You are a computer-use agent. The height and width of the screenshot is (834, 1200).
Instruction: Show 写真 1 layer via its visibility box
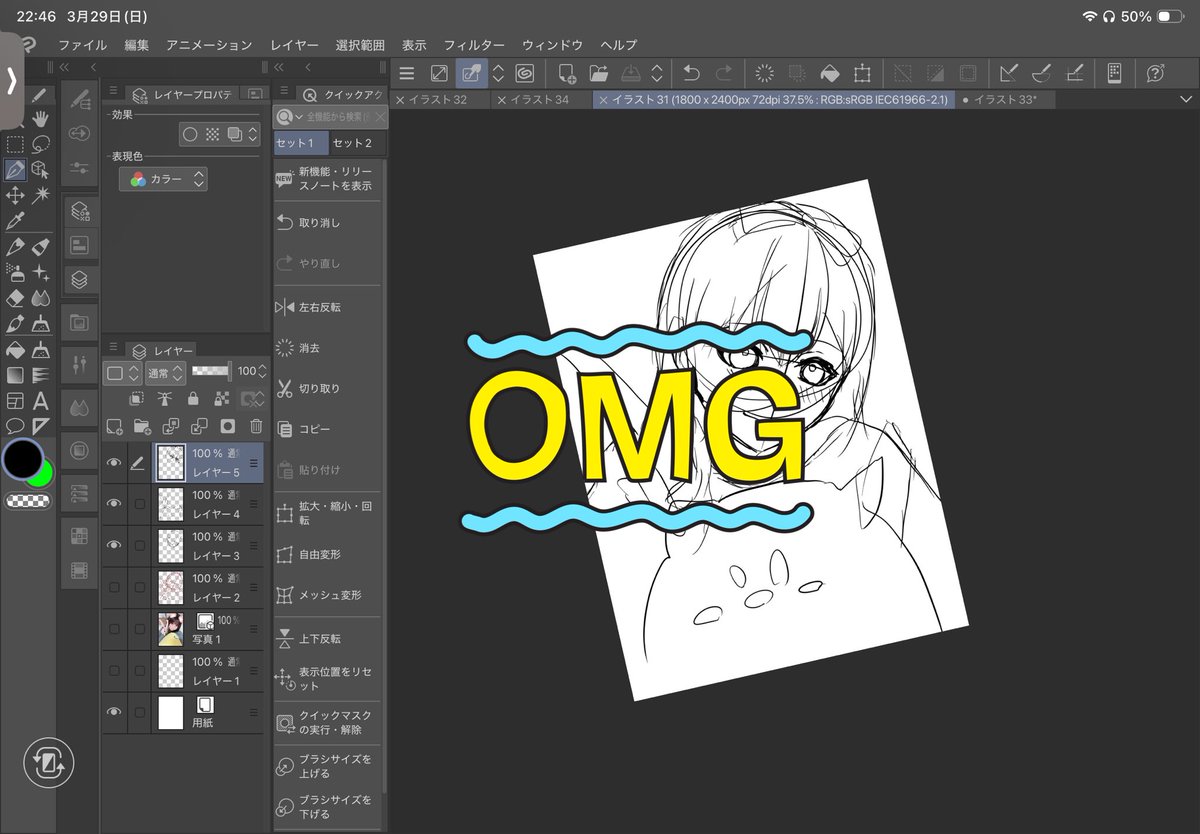tap(114, 629)
